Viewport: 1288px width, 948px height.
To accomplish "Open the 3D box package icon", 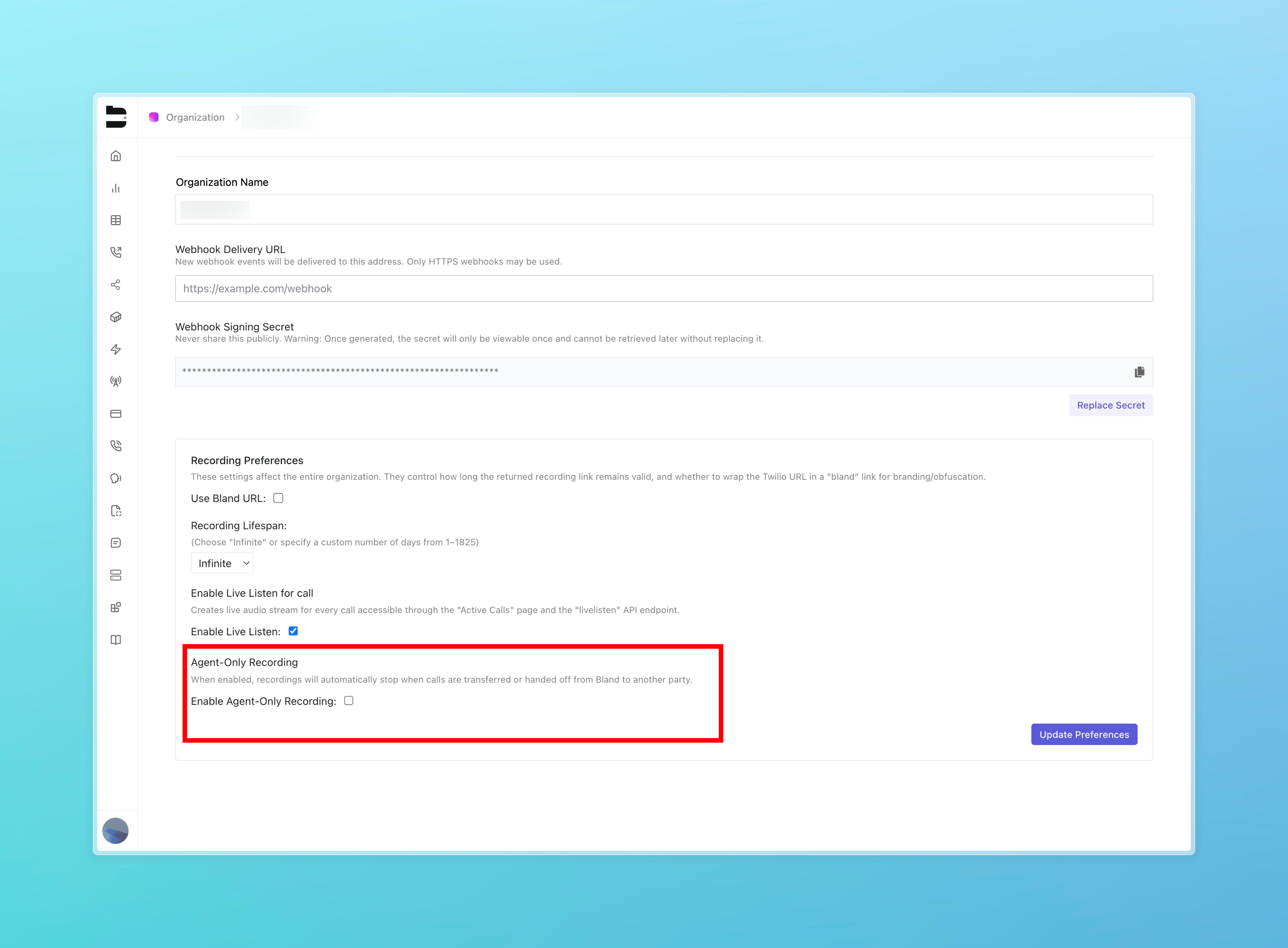I will (x=116, y=317).
